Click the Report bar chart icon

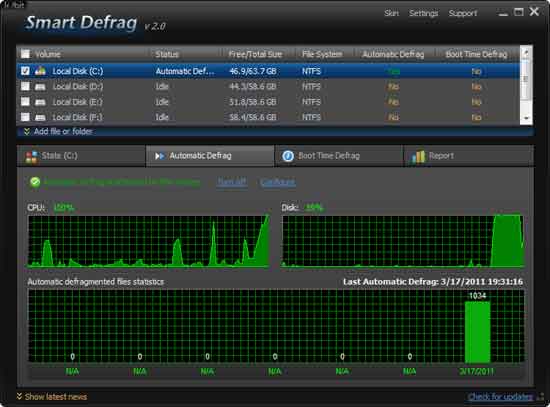pos(418,156)
